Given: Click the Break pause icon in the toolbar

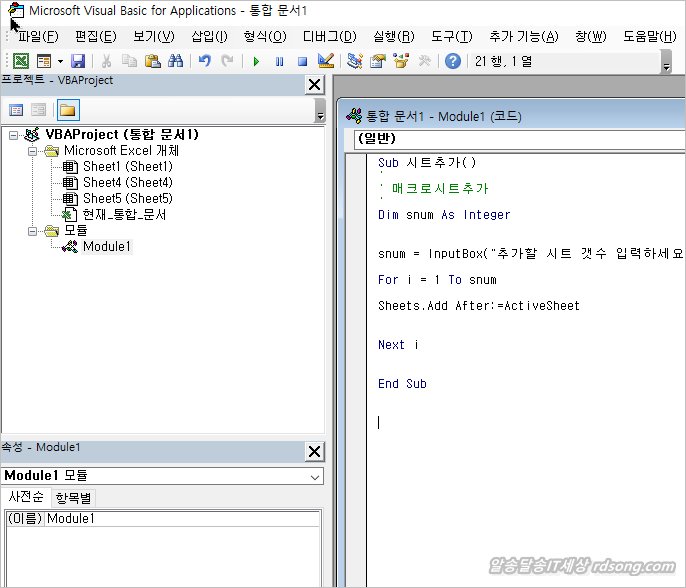Looking at the screenshot, I should (279, 61).
